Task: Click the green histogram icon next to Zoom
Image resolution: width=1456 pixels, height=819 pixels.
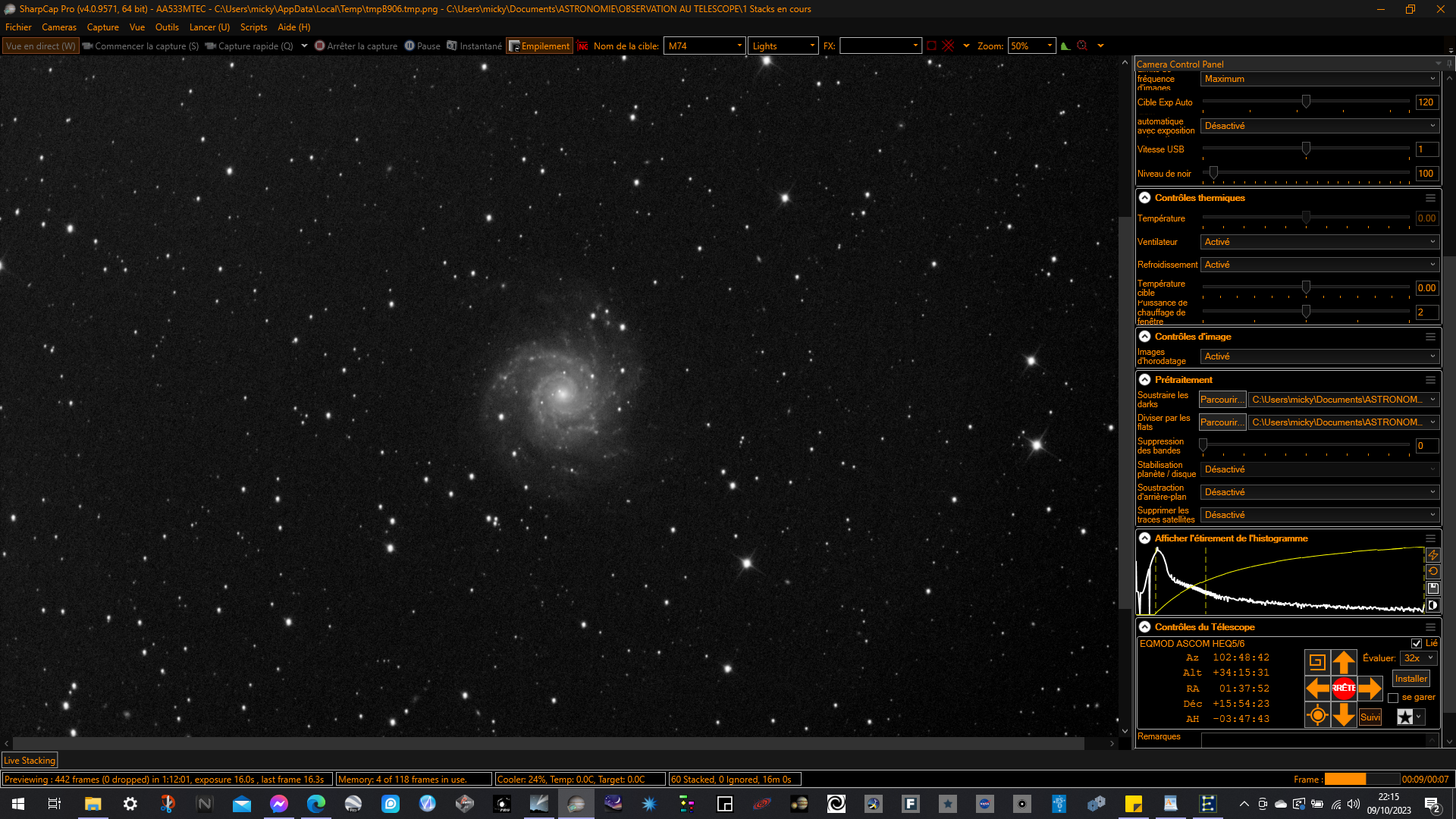Action: (1065, 46)
